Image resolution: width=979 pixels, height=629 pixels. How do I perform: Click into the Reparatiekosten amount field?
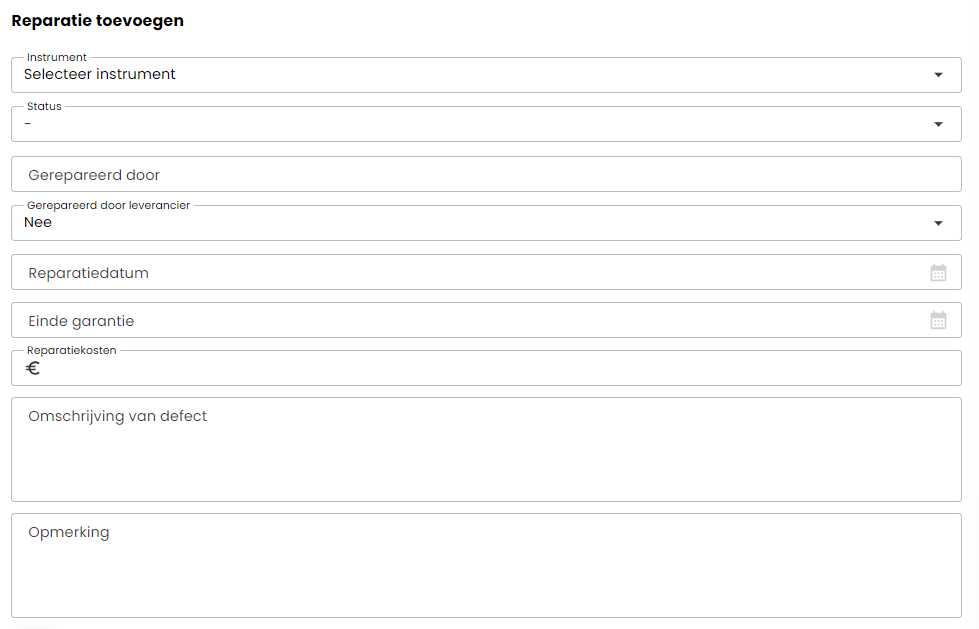coord(486,368)
